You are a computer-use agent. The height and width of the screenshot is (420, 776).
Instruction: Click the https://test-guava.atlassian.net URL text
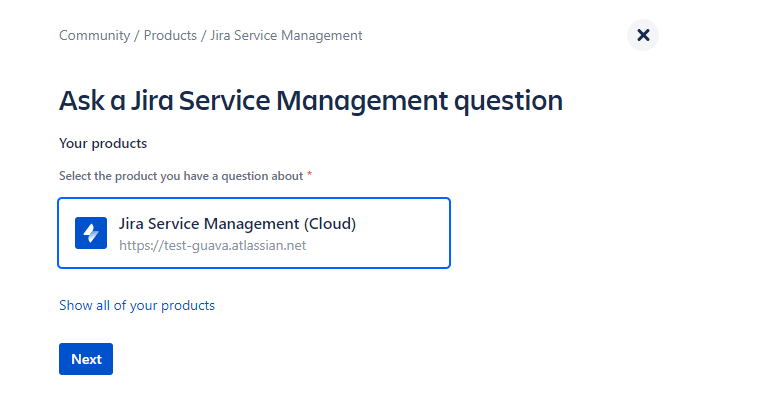pyautogui.click(x=213, y=245)
